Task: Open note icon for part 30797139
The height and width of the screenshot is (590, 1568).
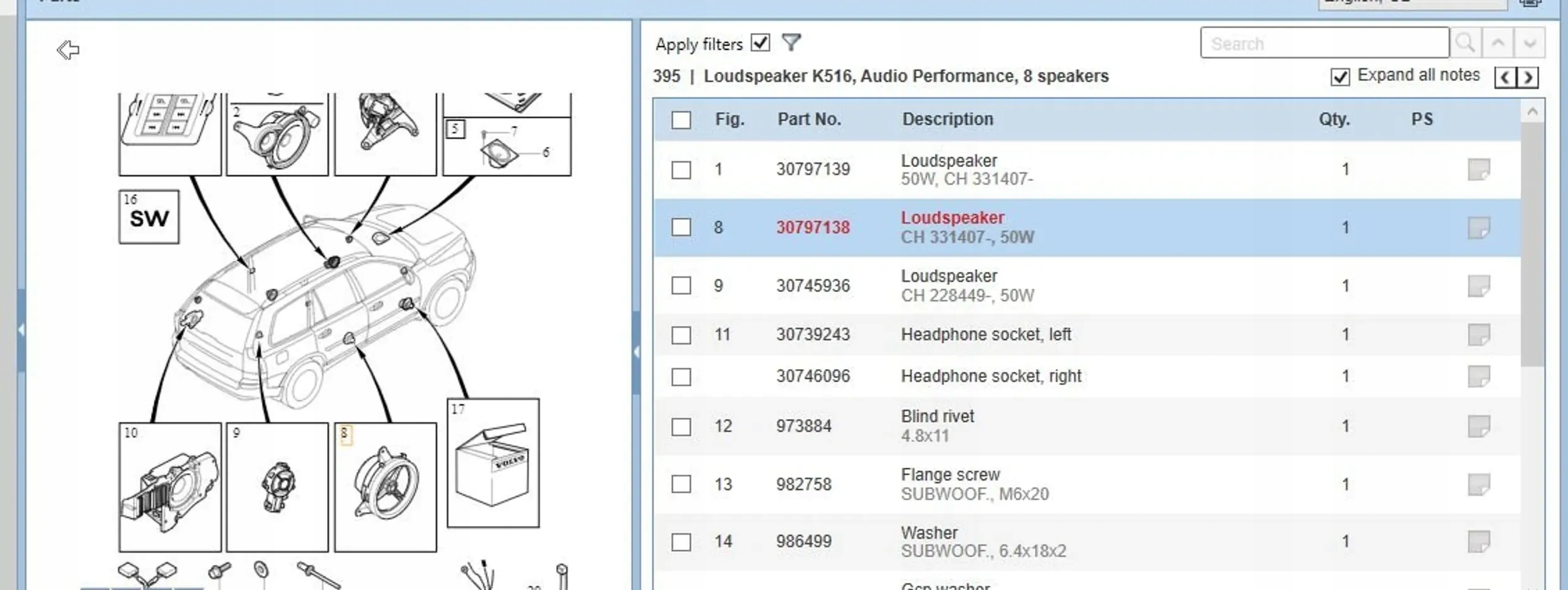Action: coord(1479,169)
